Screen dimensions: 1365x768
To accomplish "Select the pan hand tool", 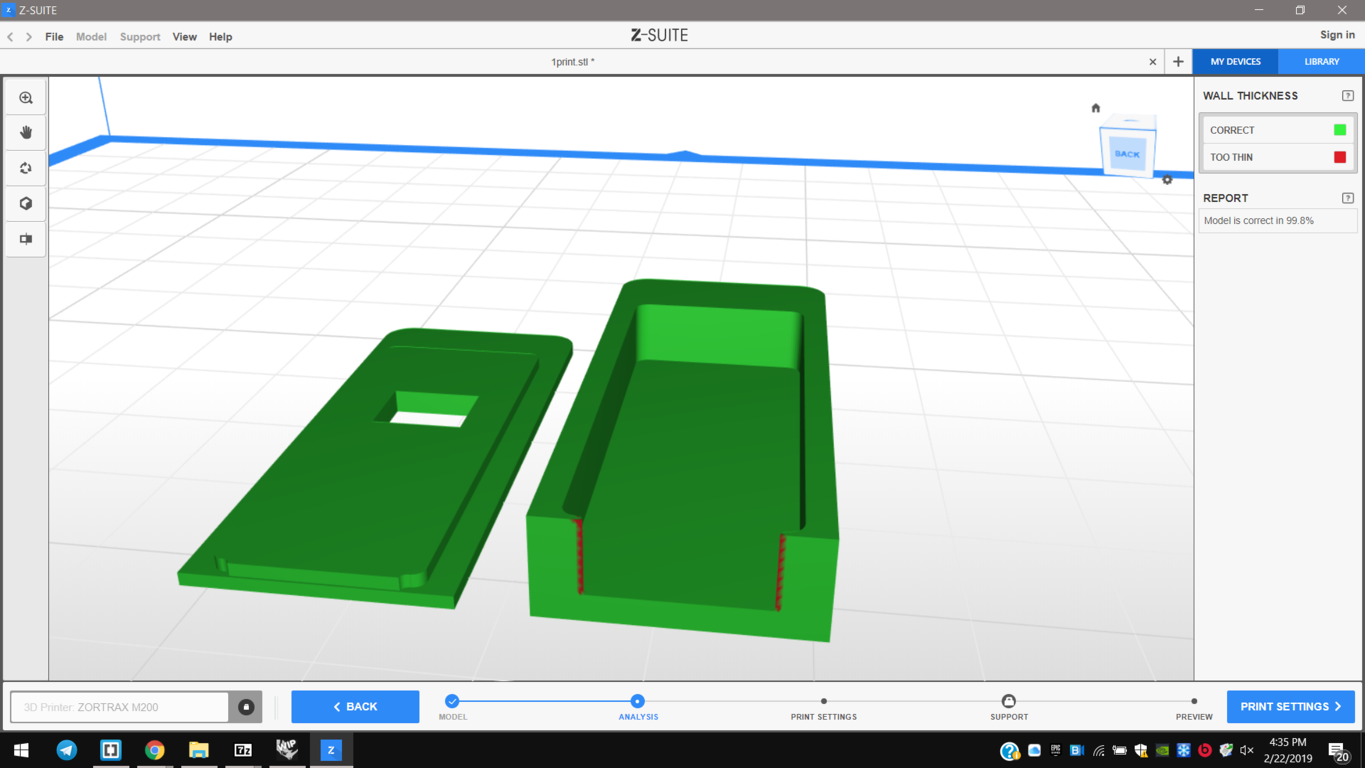I will [26, 133].
